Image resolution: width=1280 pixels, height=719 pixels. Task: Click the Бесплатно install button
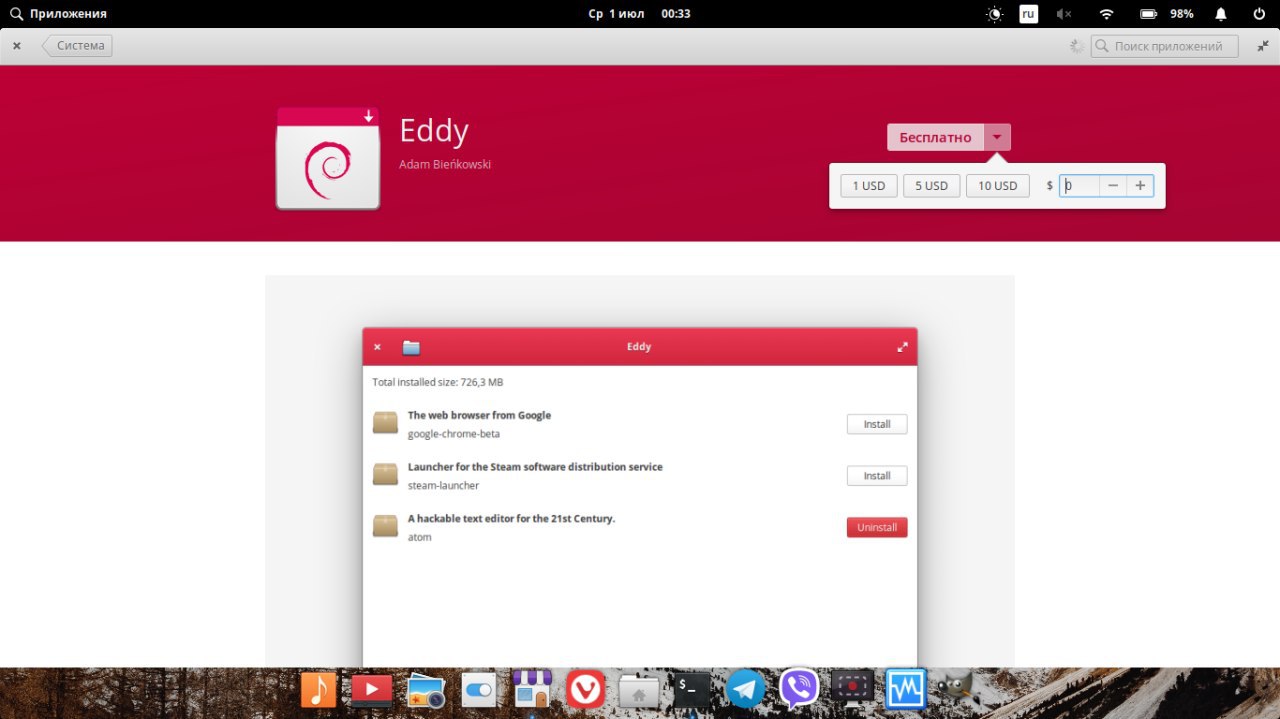click(x=935, y=137)
